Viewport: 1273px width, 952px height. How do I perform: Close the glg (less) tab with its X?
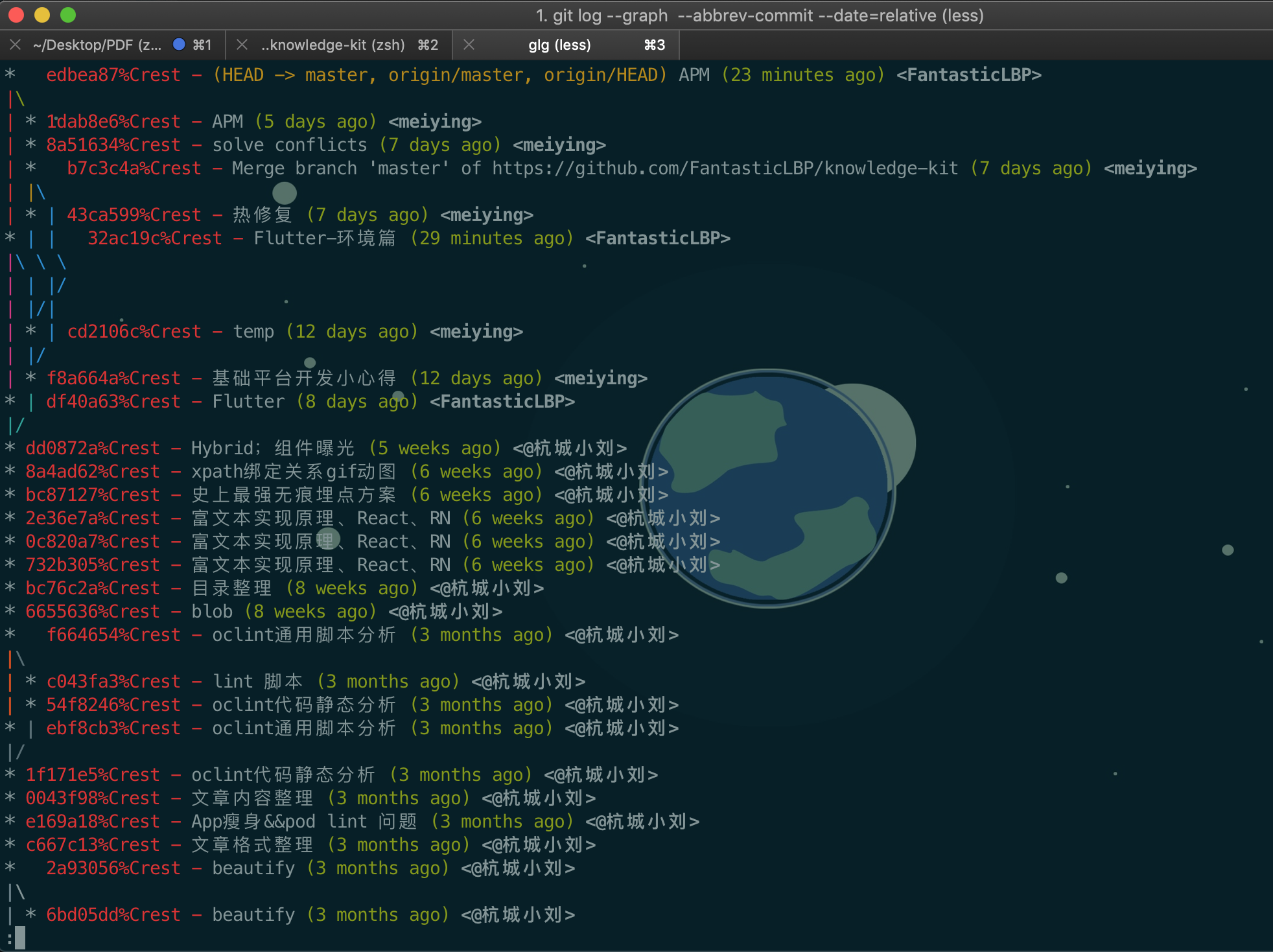pyautogui.click(x=469, y=45)
